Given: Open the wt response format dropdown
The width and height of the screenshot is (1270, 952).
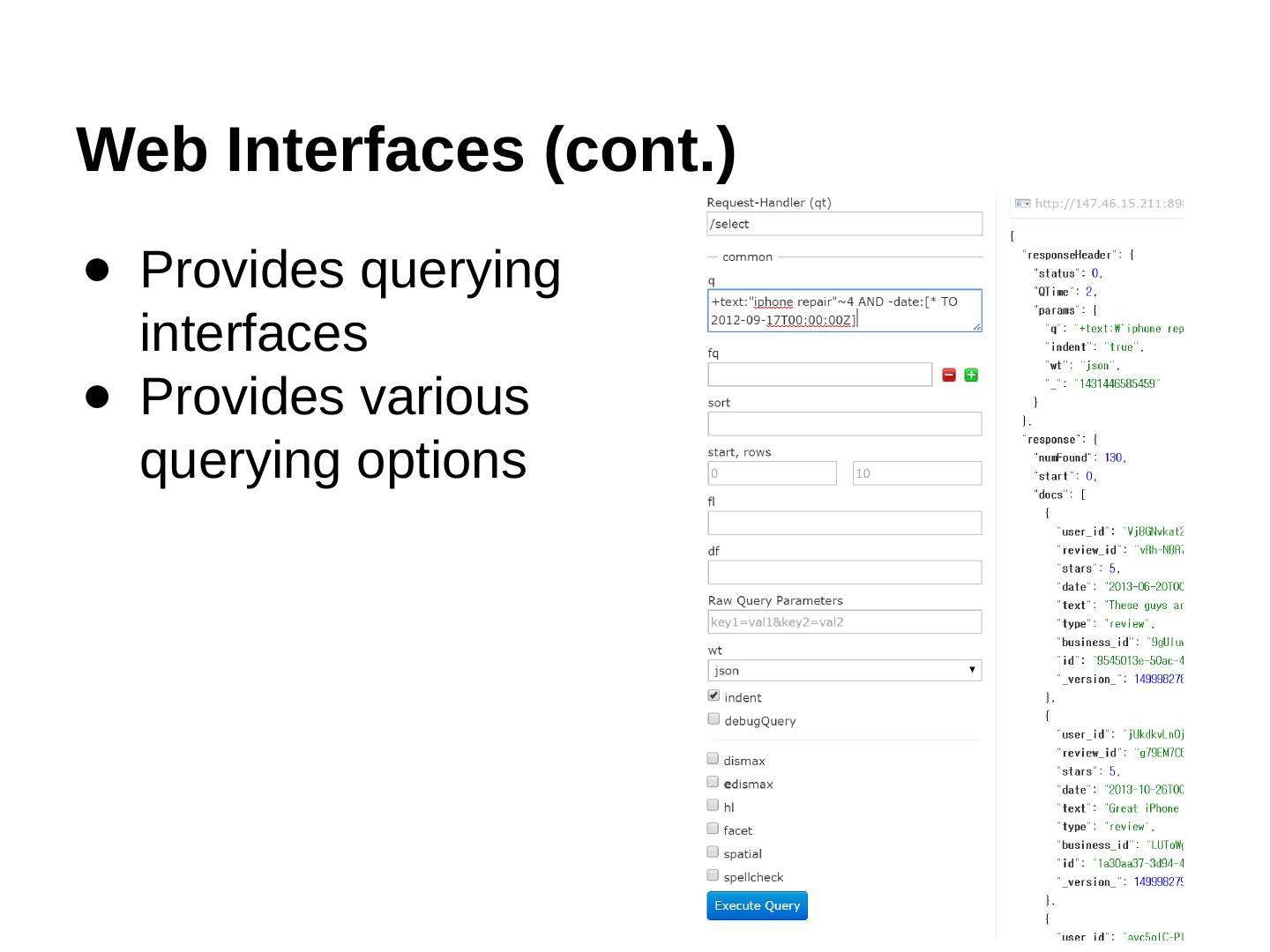Looking at the screenshot, I should tap(844, 670).
